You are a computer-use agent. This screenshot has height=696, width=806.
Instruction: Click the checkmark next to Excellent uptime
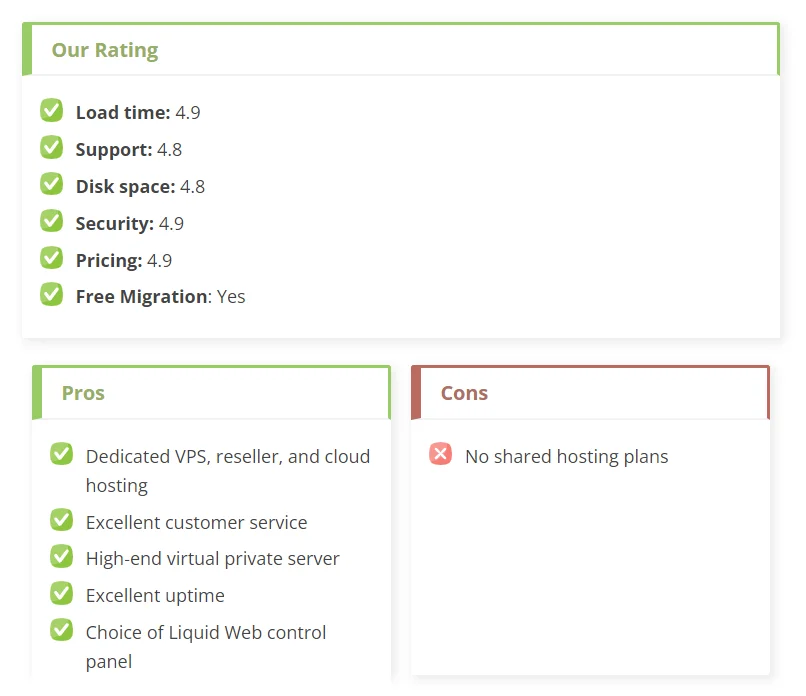[62, 593]
